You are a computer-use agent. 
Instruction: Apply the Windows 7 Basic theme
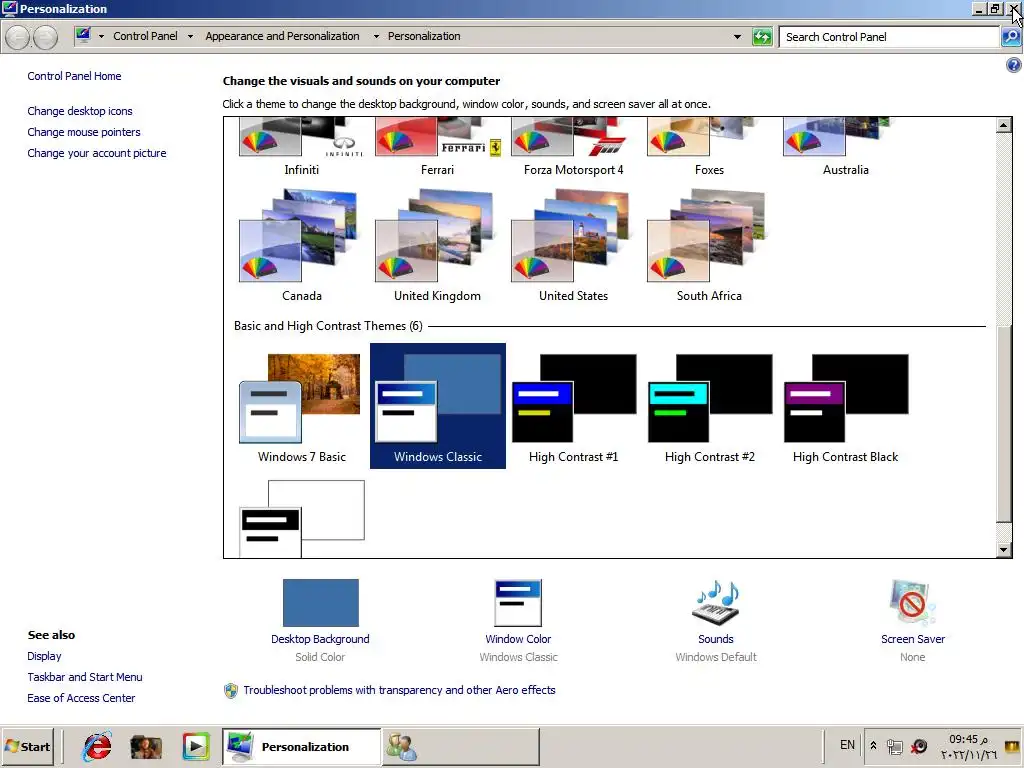coord(301,406)
